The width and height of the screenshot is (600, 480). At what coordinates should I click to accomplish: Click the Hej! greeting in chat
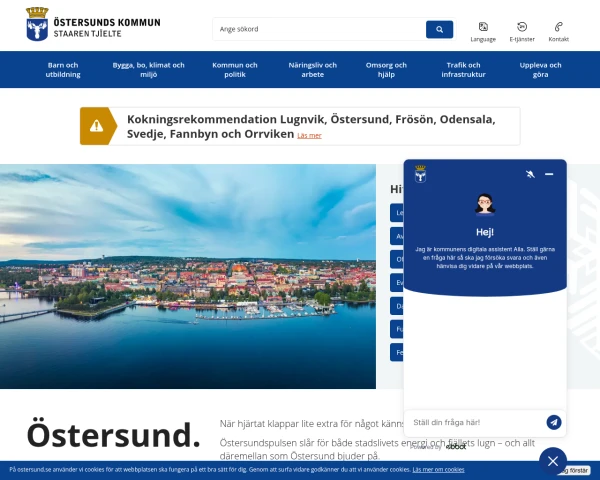click(x=485, y=232)
